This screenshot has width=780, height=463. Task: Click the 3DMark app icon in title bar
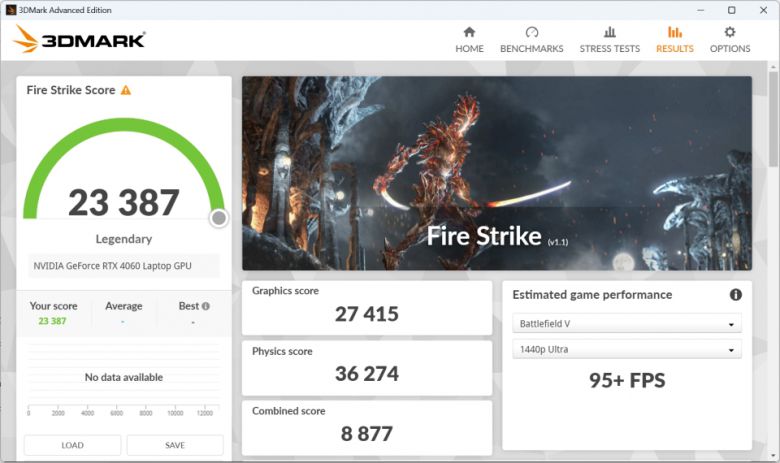[10, 10]
